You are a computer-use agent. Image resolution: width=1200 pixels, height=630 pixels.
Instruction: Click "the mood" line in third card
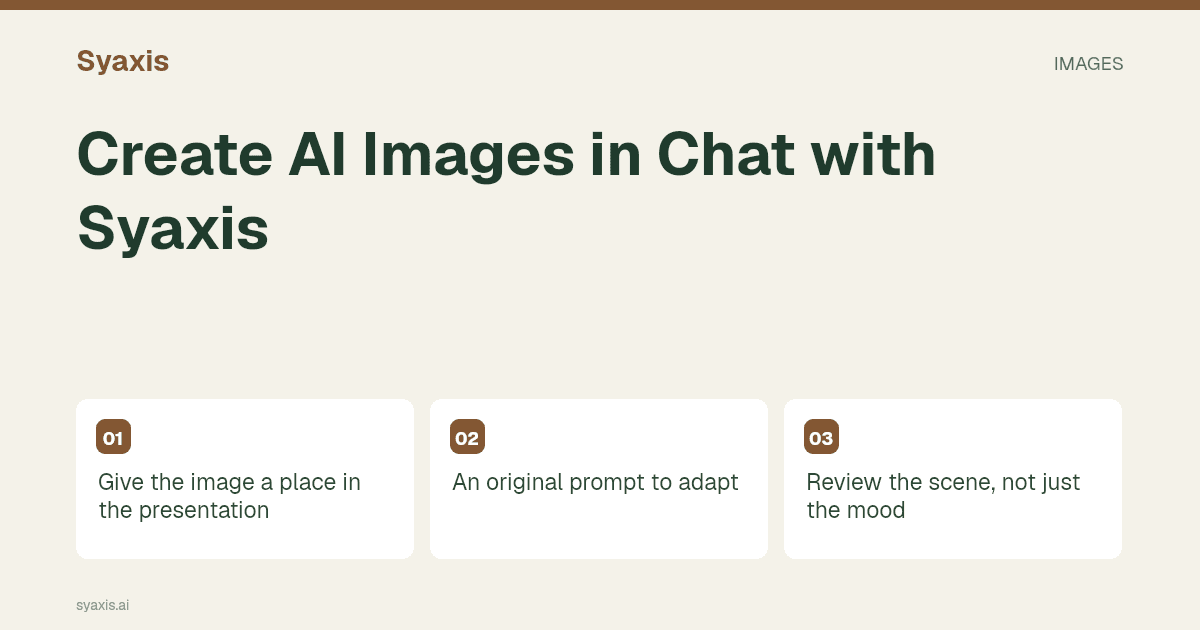pos(856,510)
